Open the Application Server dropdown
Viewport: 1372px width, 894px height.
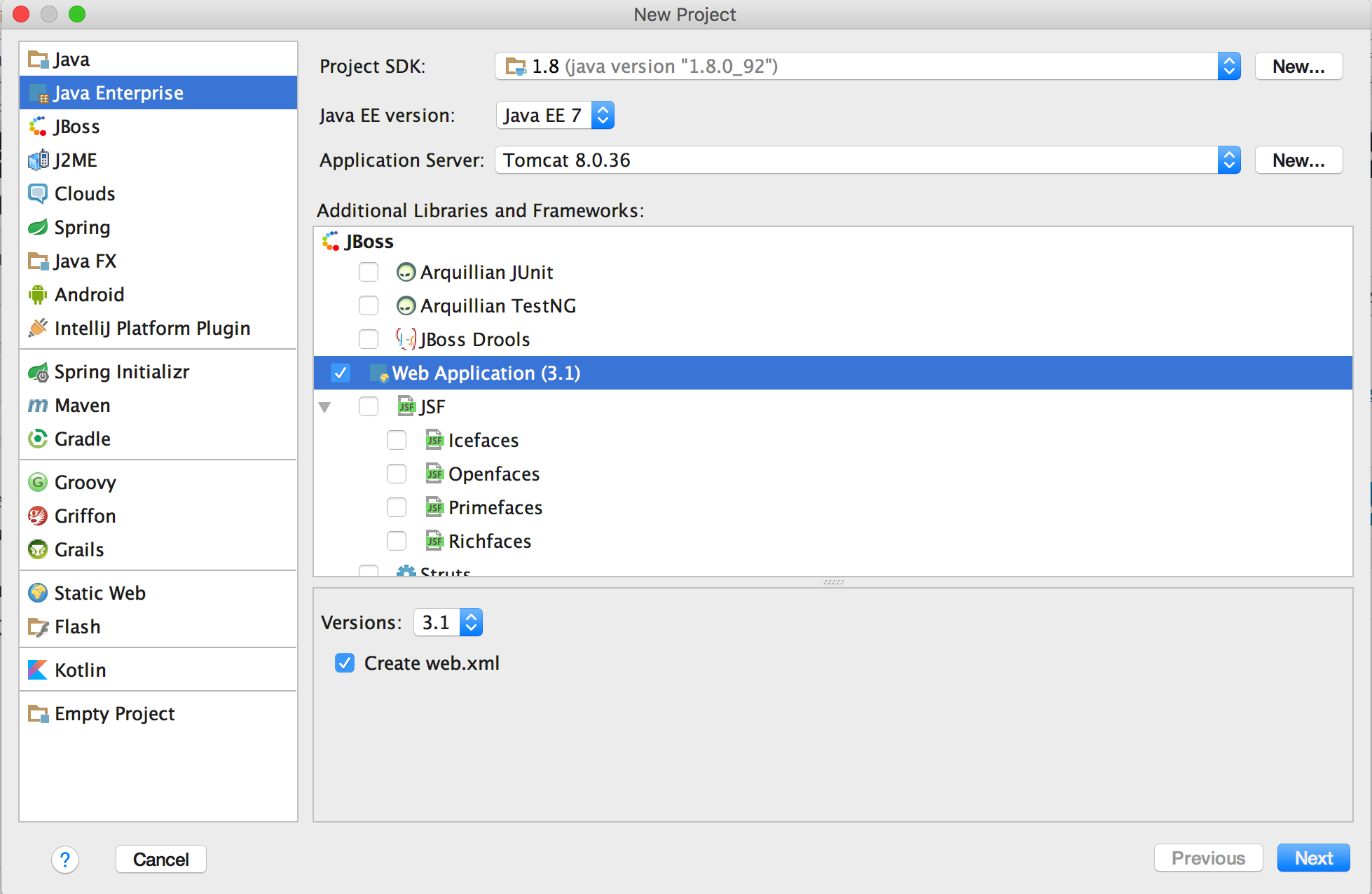pyautogui.click(x=867, y=160)
